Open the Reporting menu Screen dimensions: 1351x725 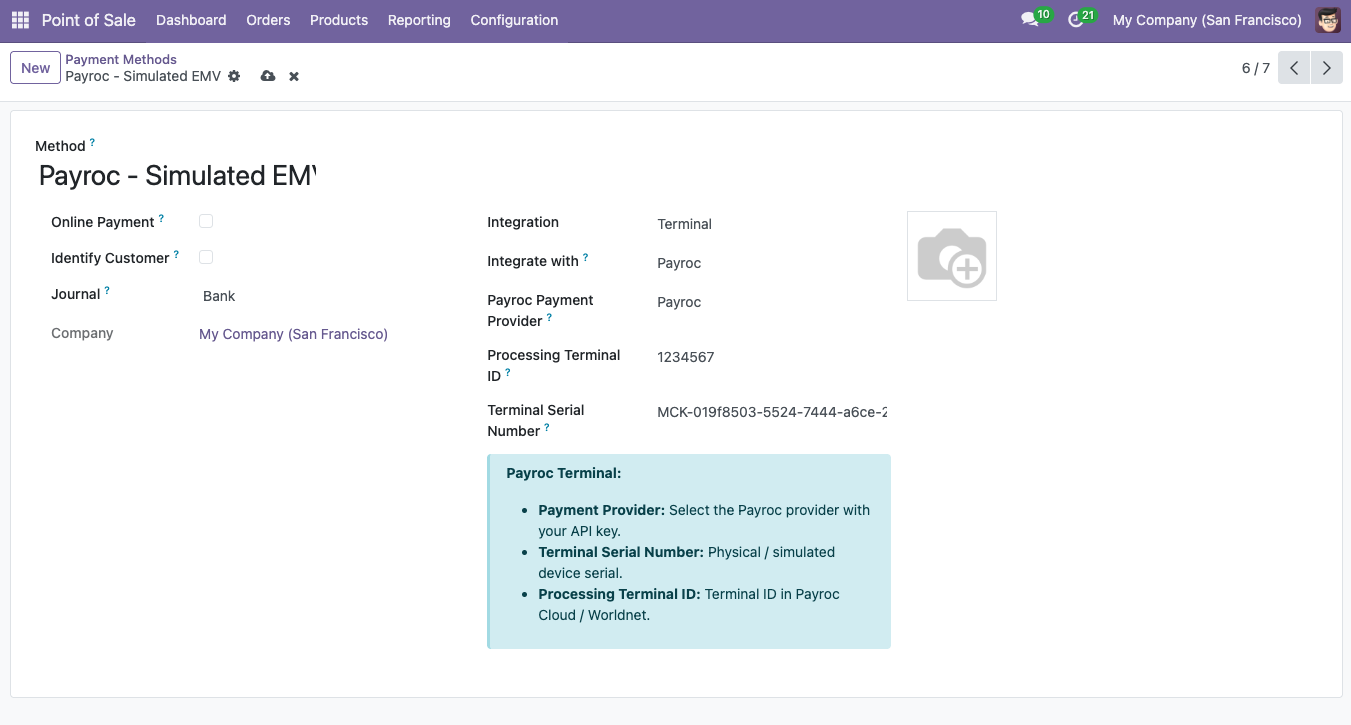point(419,20)
